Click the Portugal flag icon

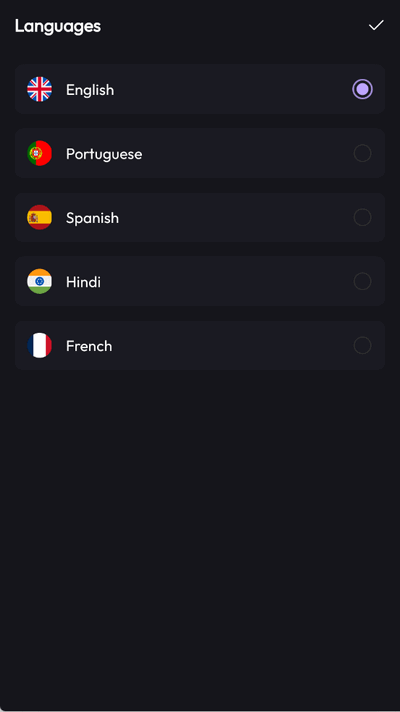(x=40, y=153)
